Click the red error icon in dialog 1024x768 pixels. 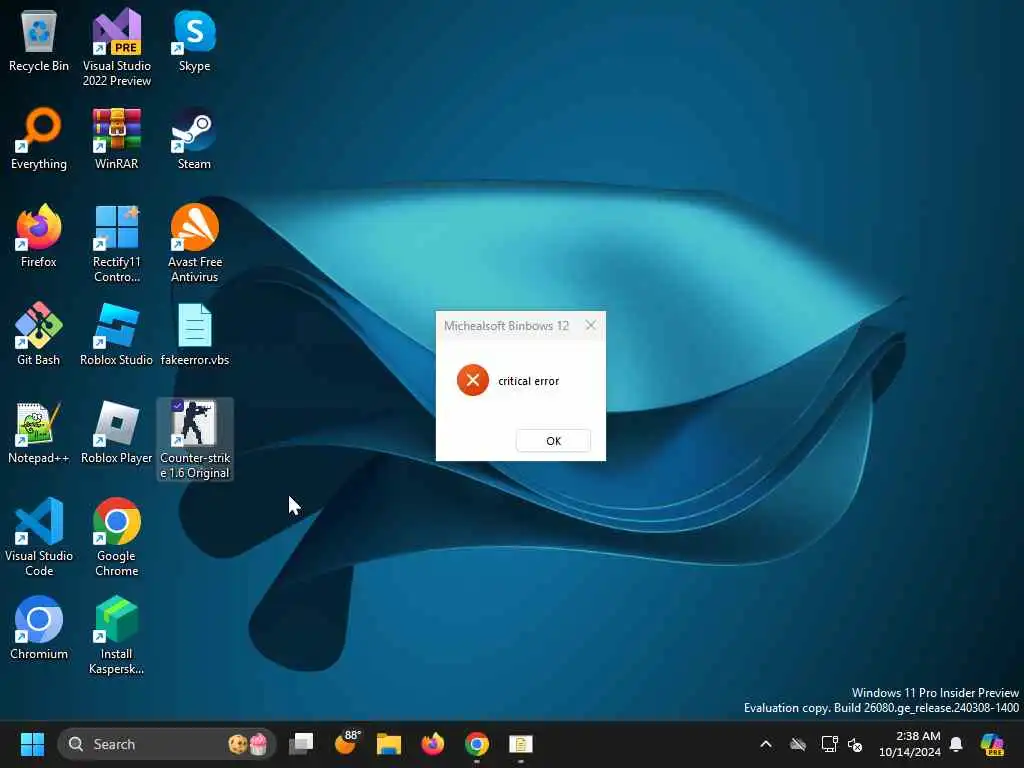(473, 380)
